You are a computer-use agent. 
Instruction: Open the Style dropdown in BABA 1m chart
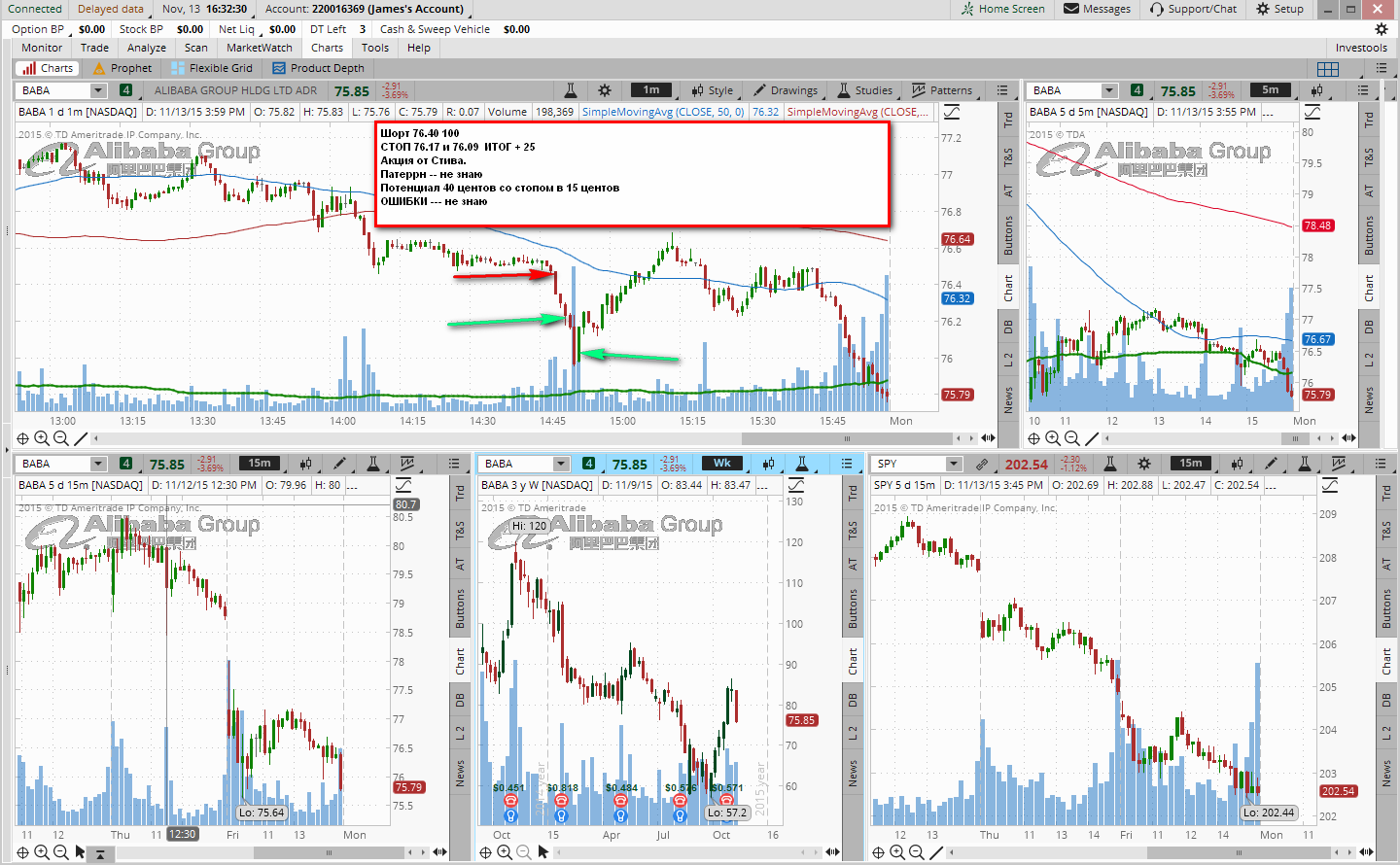713,90
